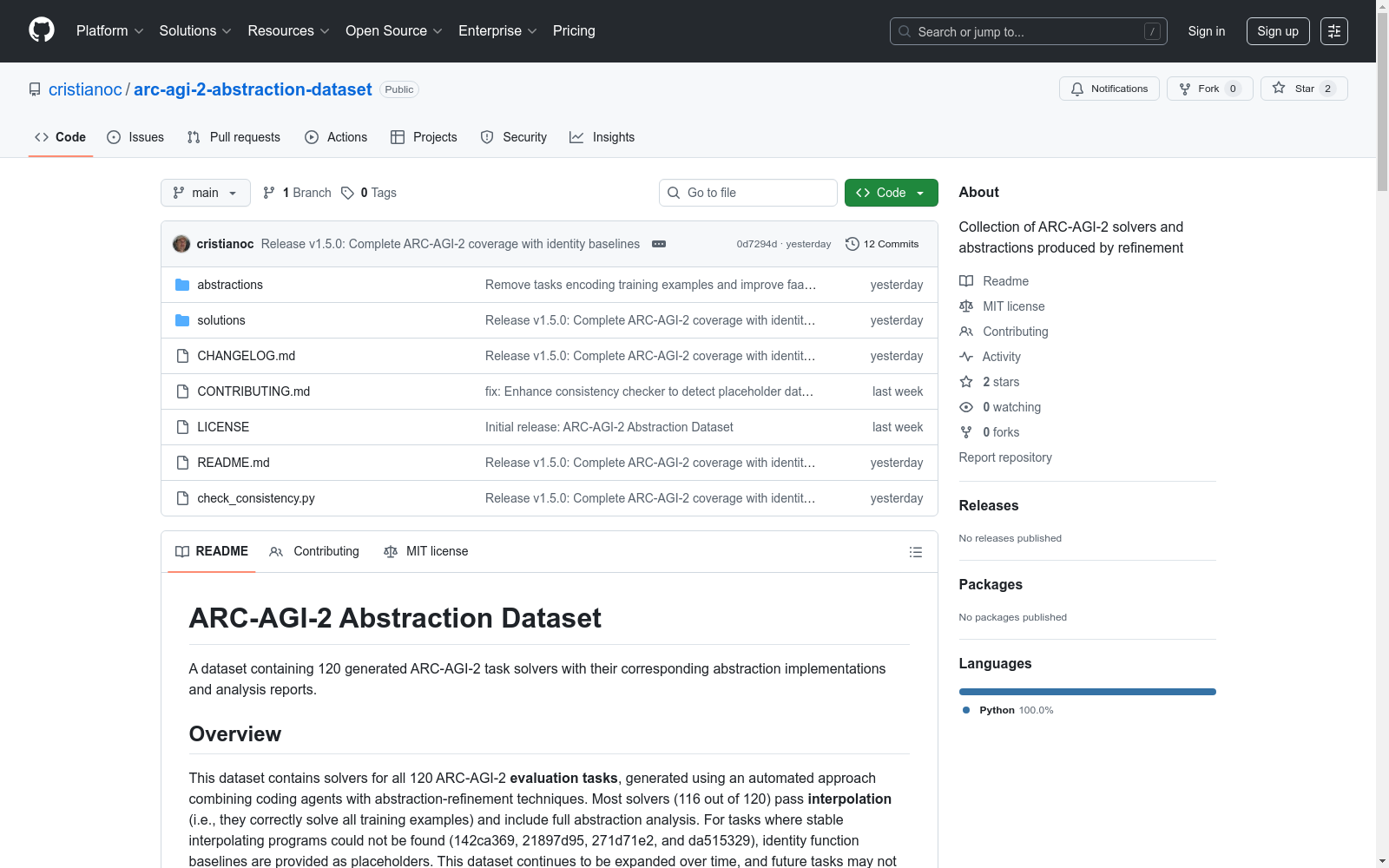The width and height of the screenshot is (1389, 868).
Task: Expand the Open Source menu
Action: click(x=394, y=31)
